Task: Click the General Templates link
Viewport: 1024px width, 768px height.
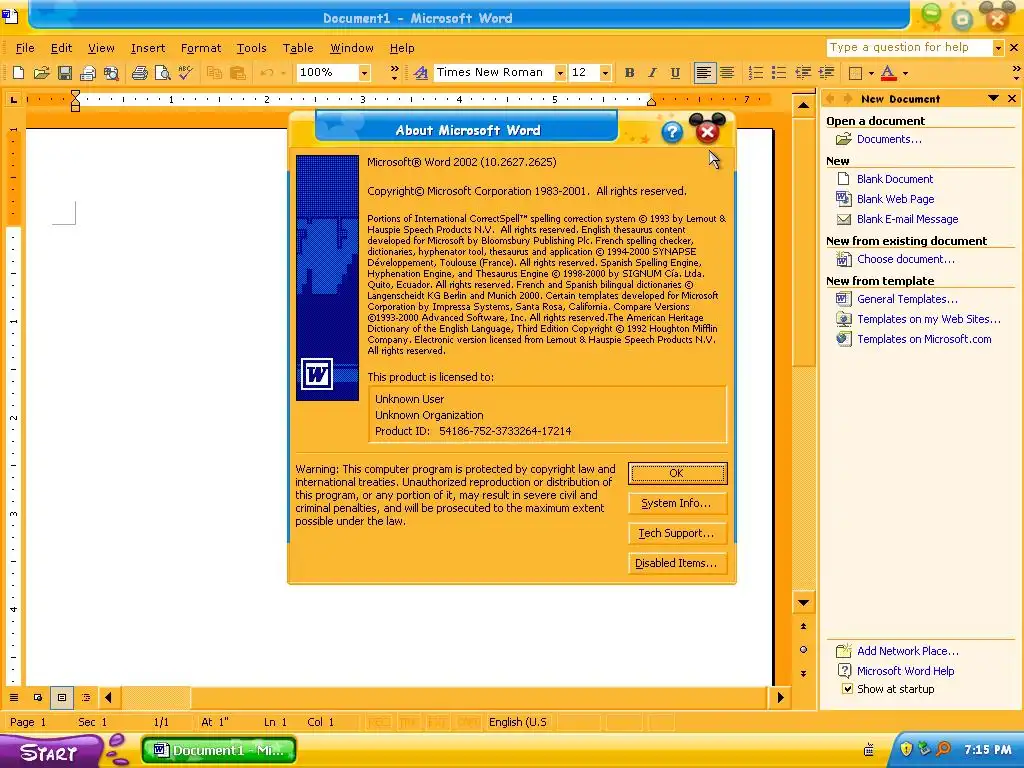Action: (x=907, y=299)
